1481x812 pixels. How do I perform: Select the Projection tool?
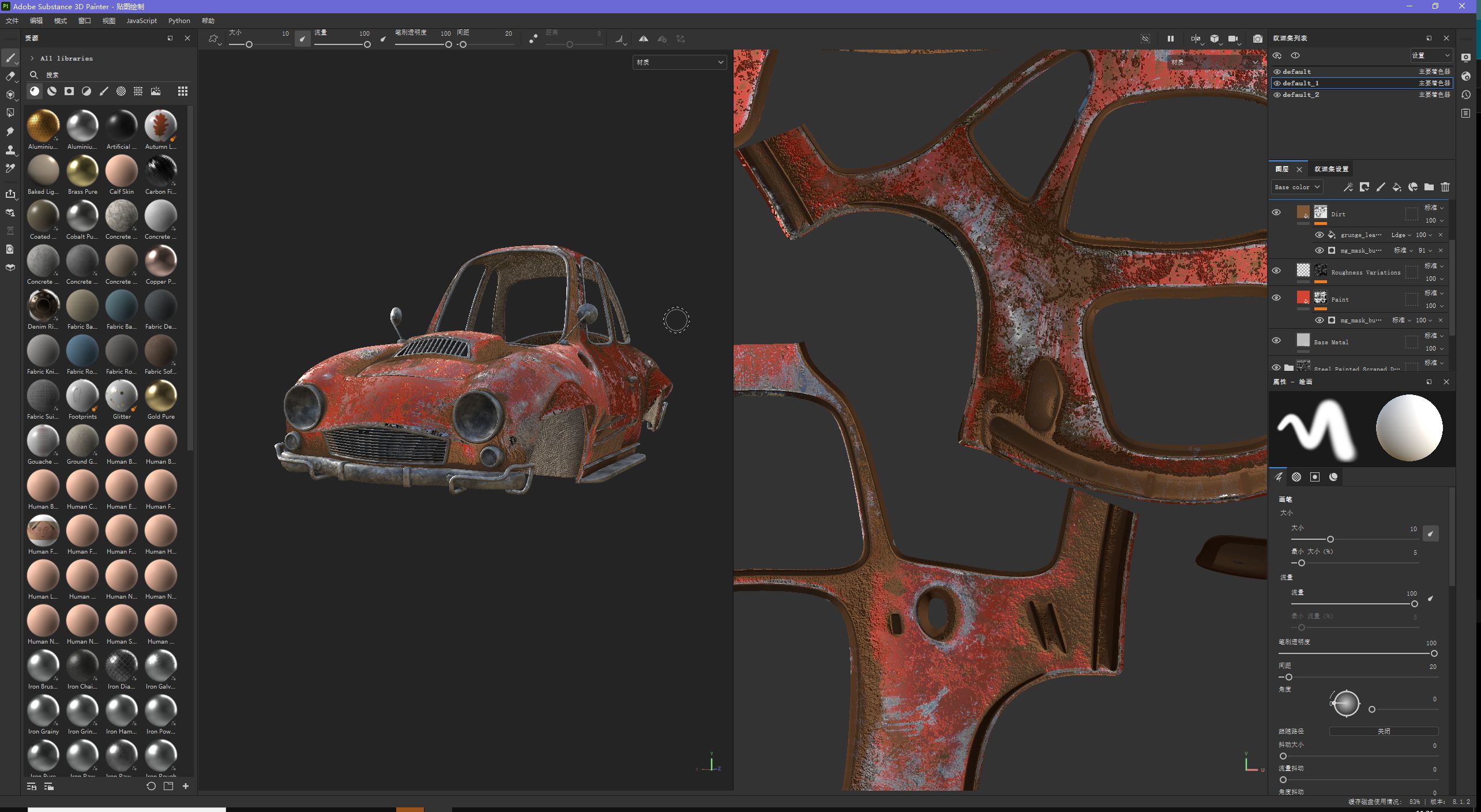(x=10, y=95)
